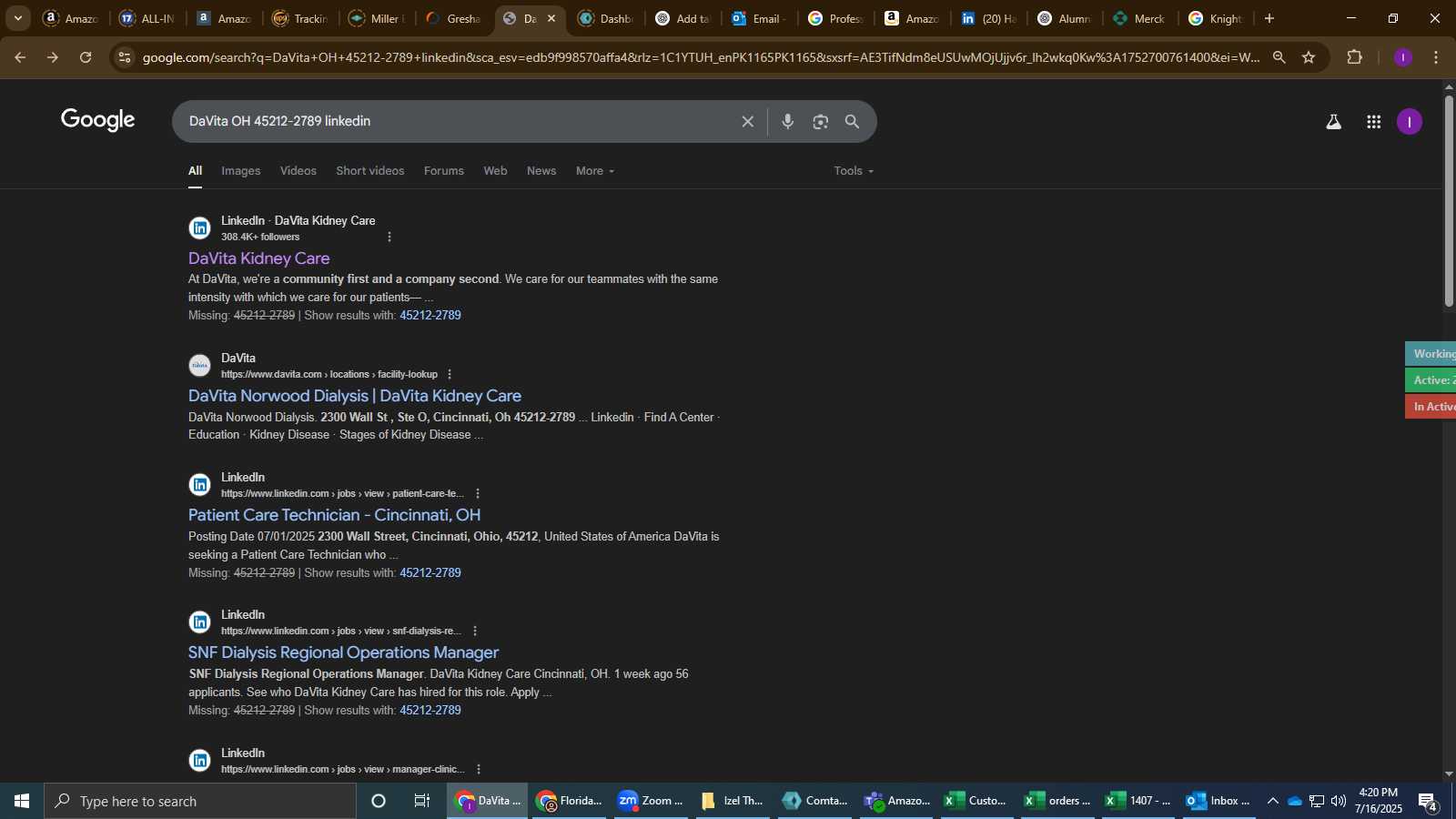Click 45212-2789 link under DaVita Kidney Care
Screen dimensions: 1456x819
(430, 316)
